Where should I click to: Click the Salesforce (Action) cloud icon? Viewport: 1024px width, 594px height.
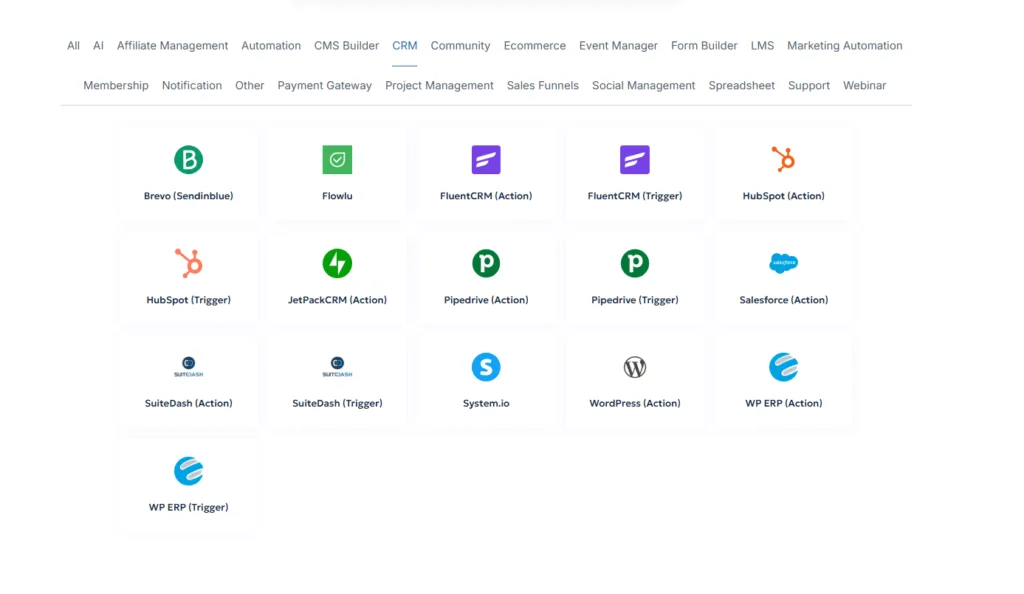[784, 263]
